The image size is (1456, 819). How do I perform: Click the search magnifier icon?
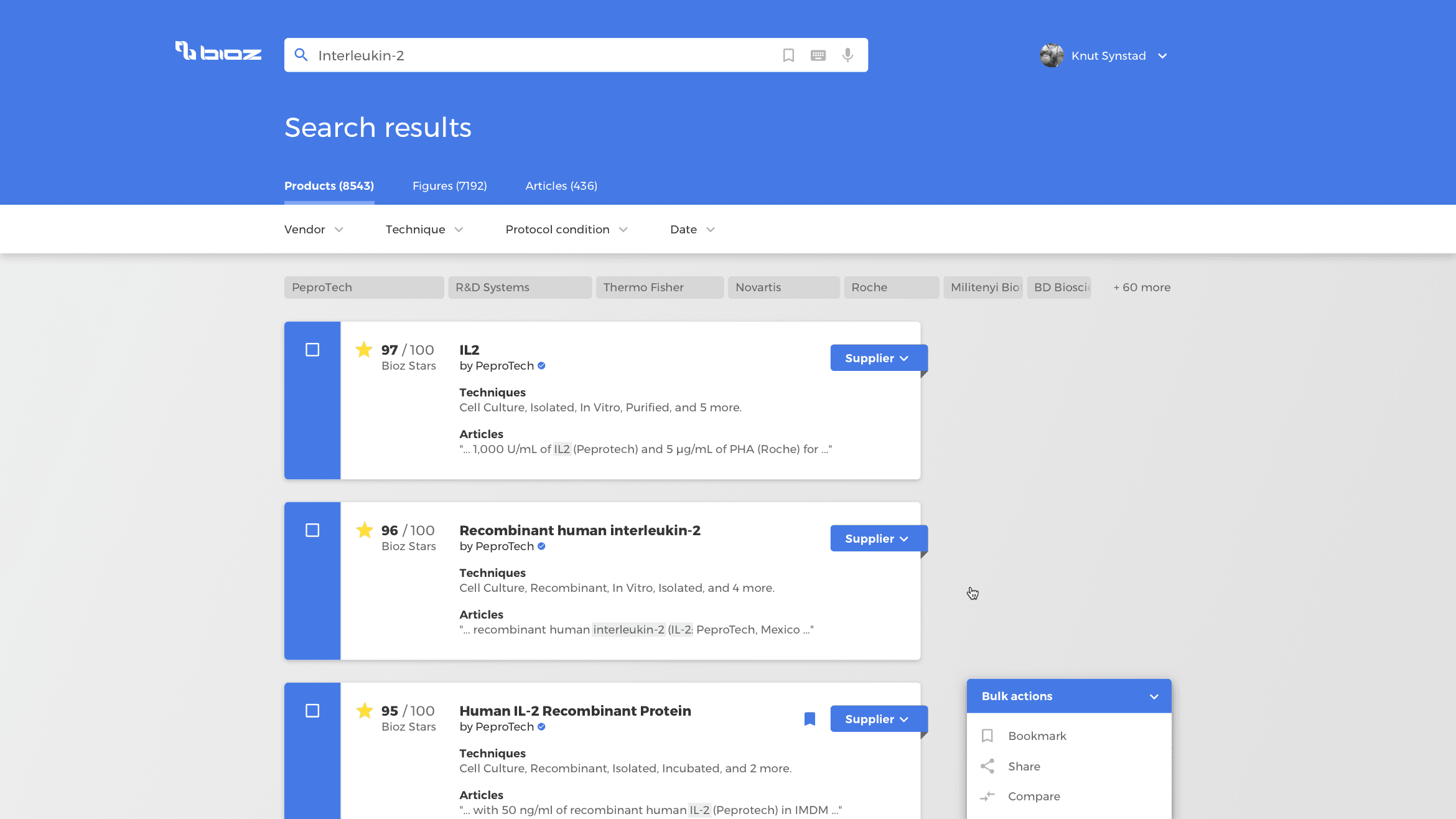coord(301,55)
